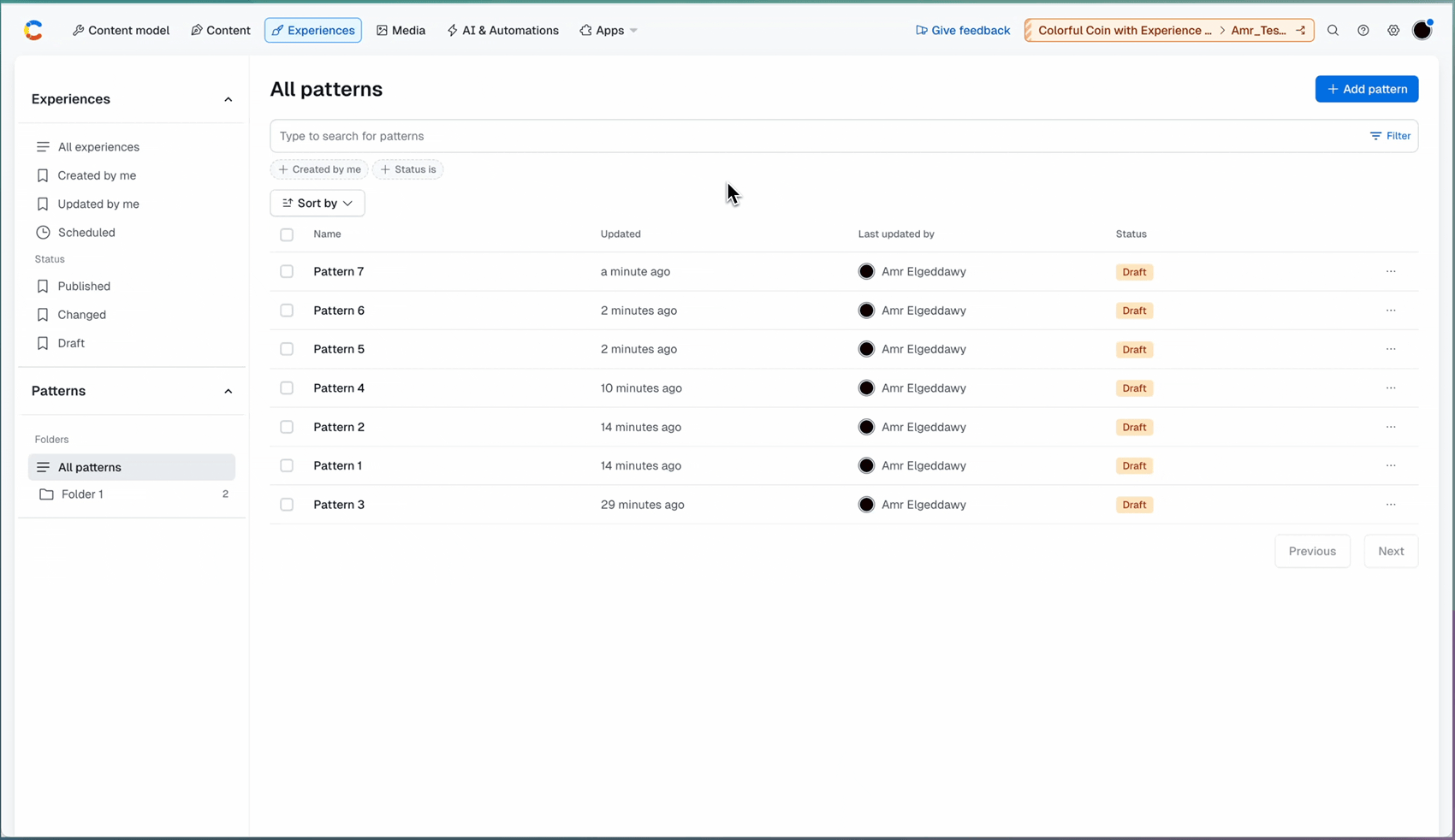Open the help question mark icon
Screen dimensions: 1455x840
(1363, 30)
